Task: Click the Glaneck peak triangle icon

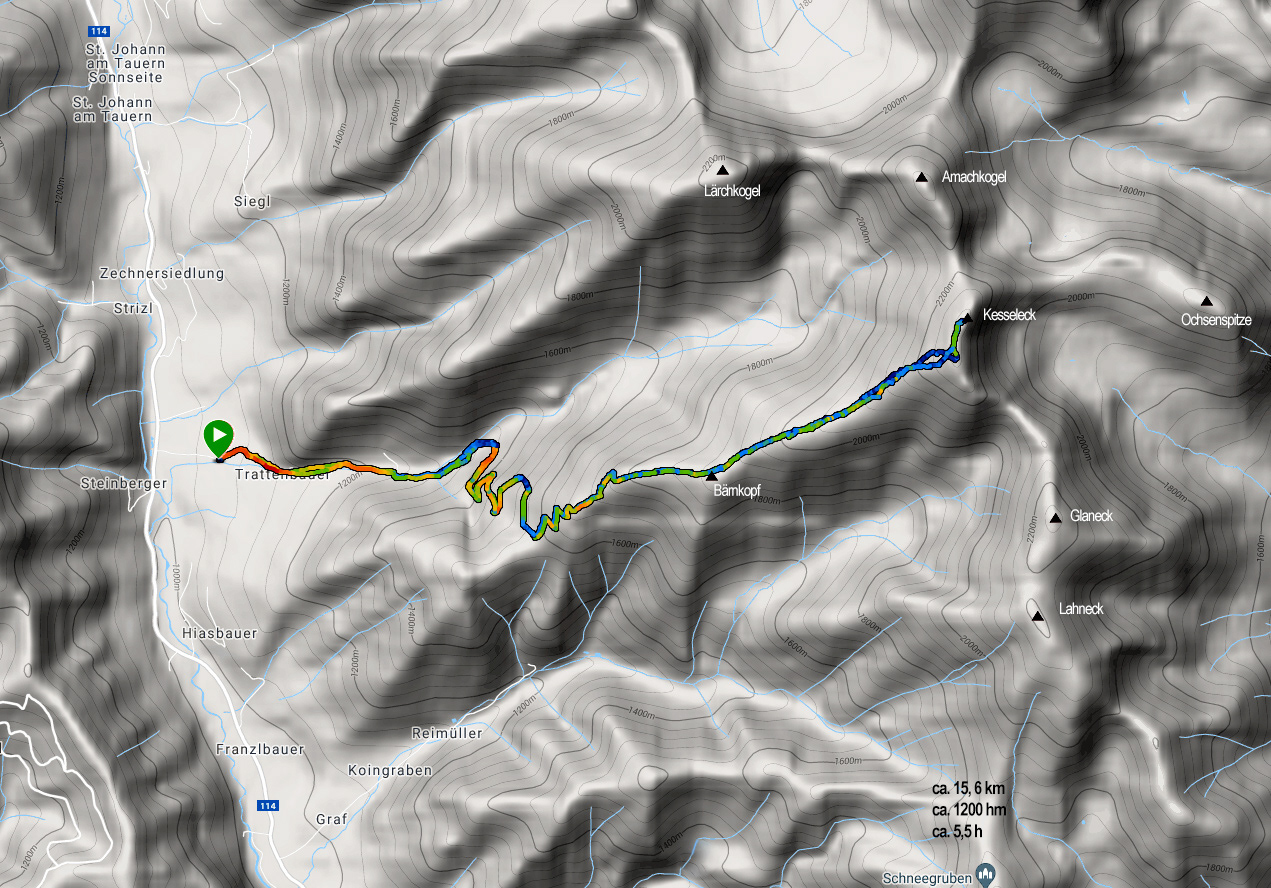Action: (x=1054, y=517)
